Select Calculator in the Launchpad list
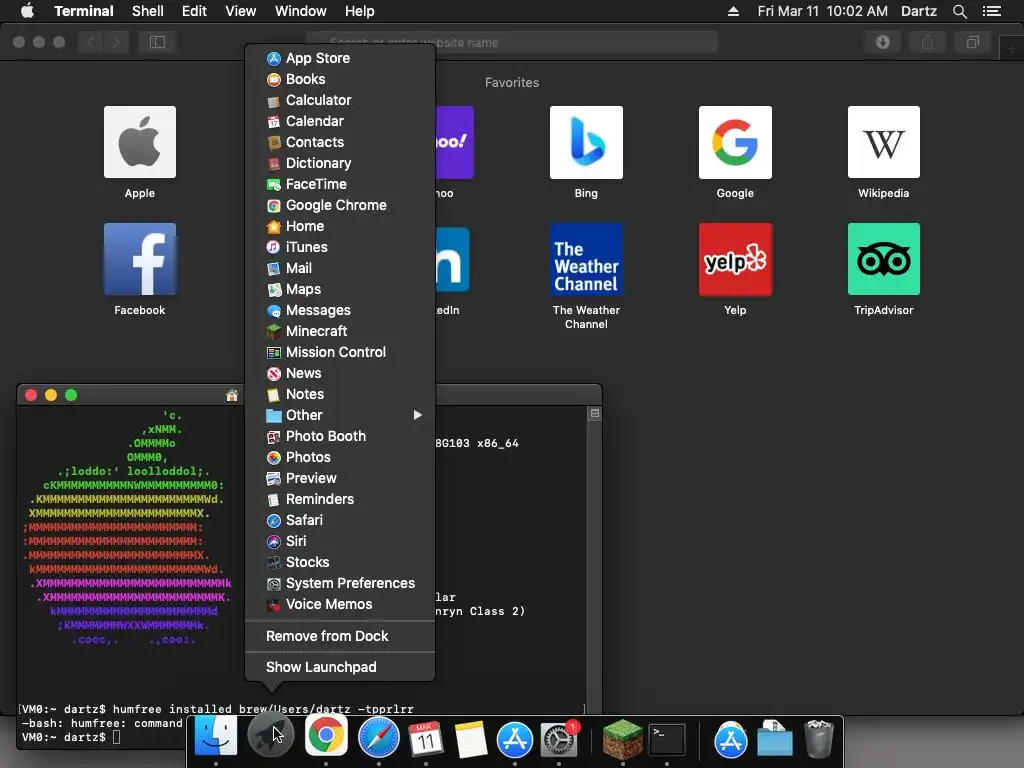The height and width of the screenshot is (768, 1024). [x=340, y=100]
